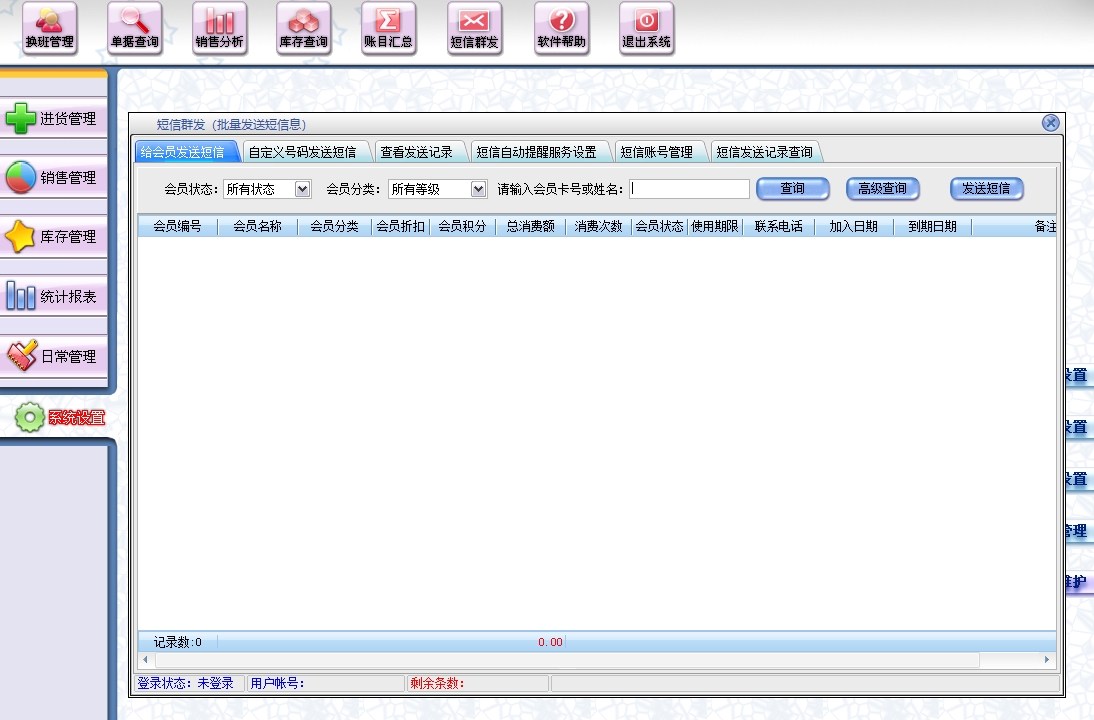The image size is (1094, 720).
Task: Select 销售管理 sales management in sidebar
Action: [53, 178]
